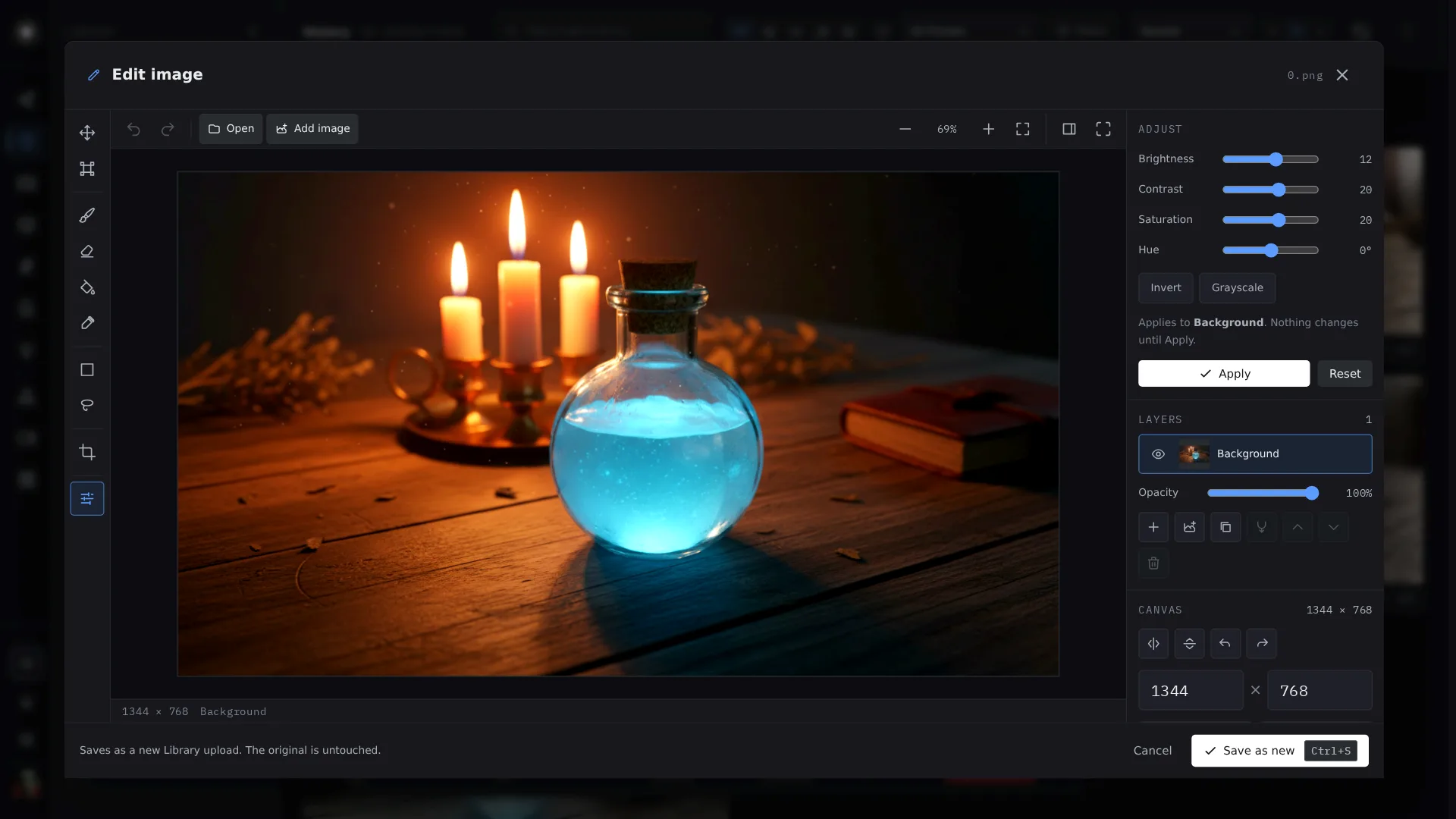The width and height of the screenshot is (1456, 819).
Task: Delete the selected layer
Action: click(1153, 563)
